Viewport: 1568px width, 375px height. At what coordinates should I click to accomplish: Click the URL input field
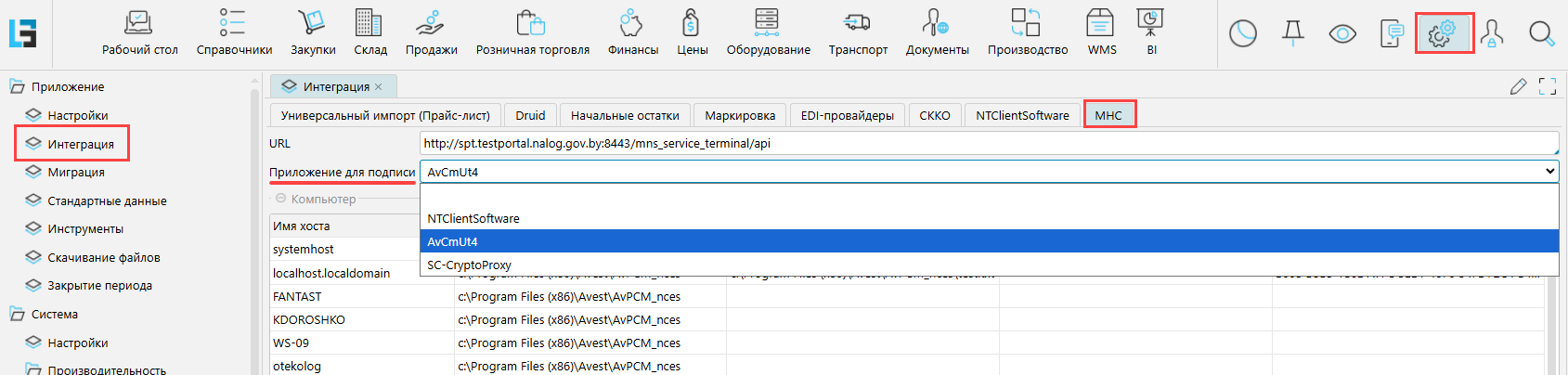[988, 144]
